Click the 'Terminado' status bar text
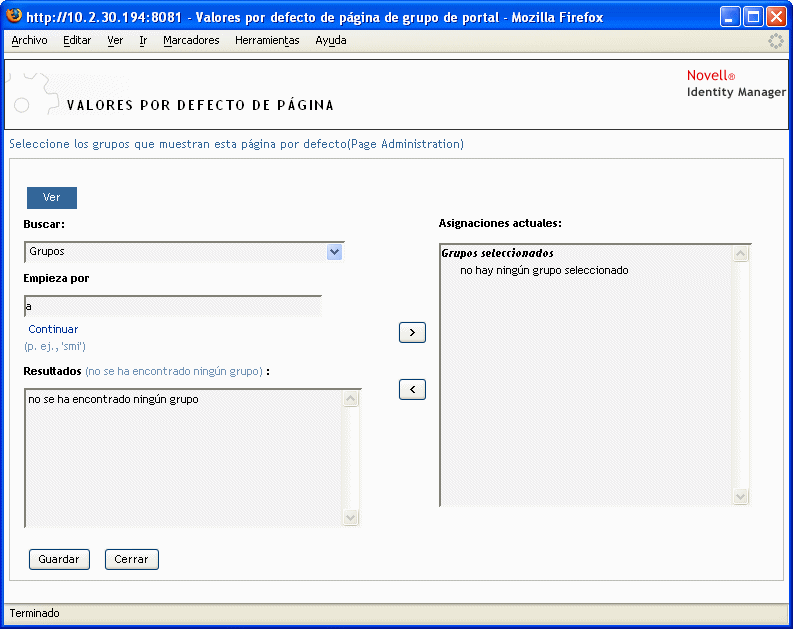 (34, 613)
